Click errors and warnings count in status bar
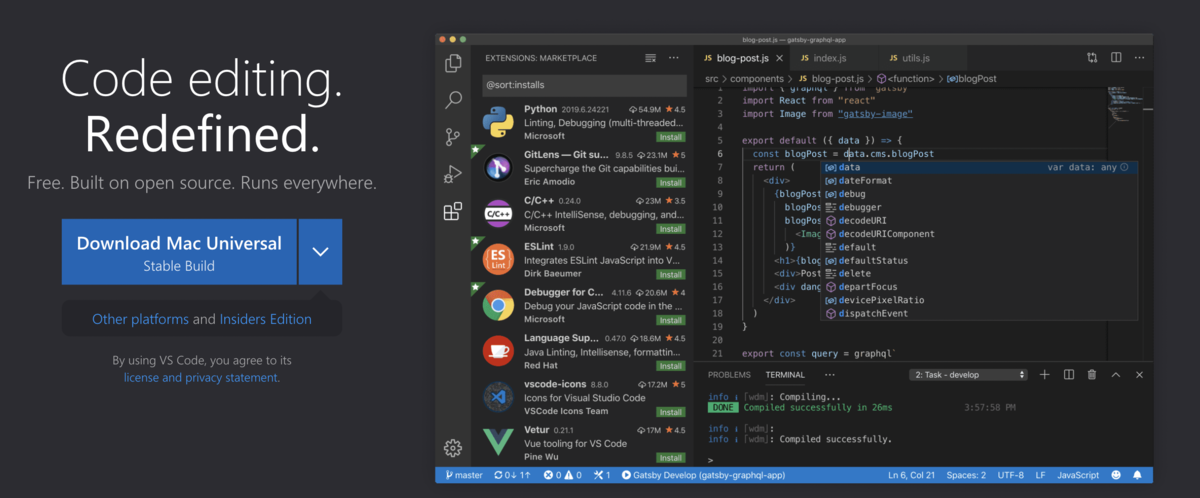Screen dimensions: 1200x498 (x=562, y=475)
